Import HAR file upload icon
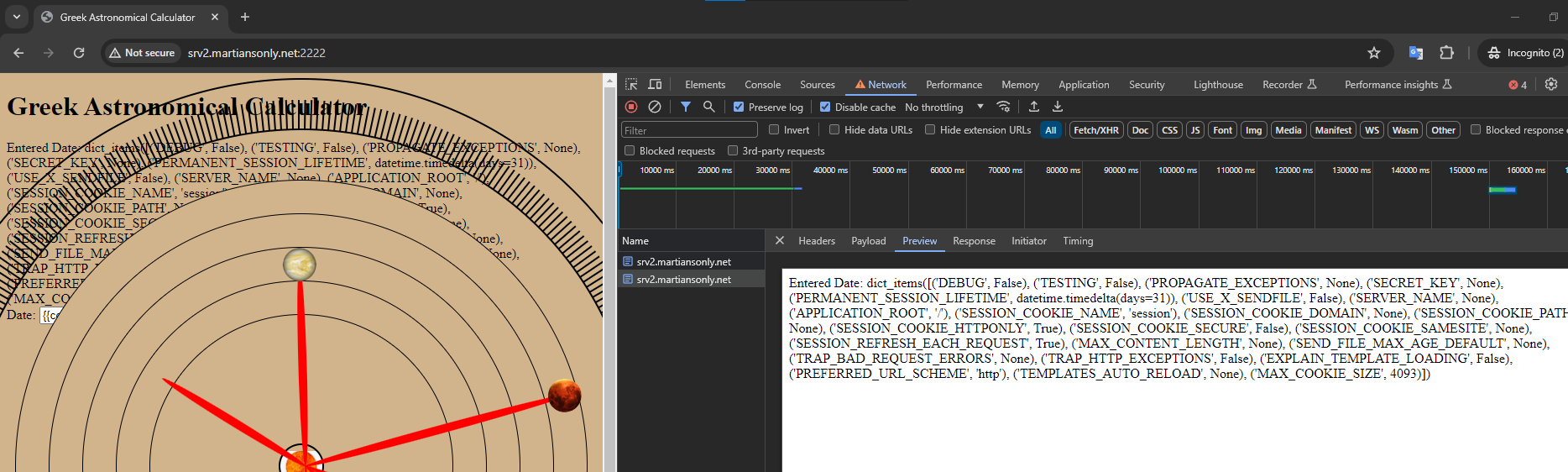1568x472 pixels. click(1034, 107)
